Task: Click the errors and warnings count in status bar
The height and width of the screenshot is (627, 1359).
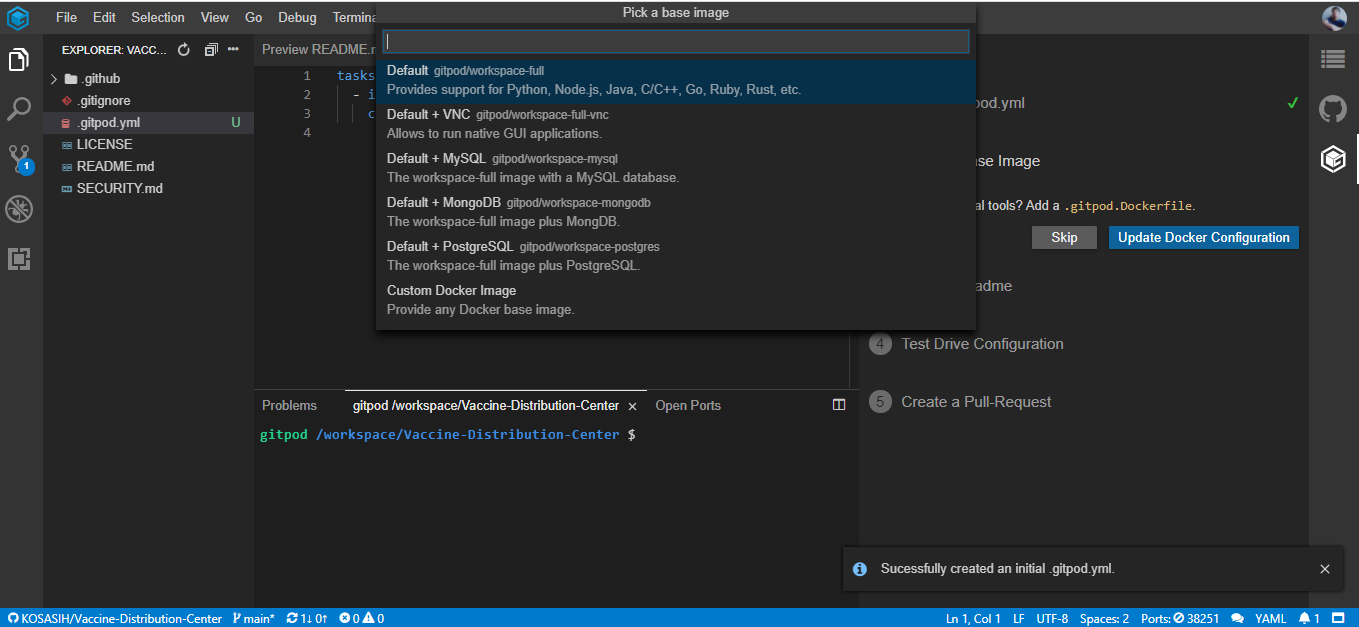Action: pyautogui.click(x=361, y=618)
